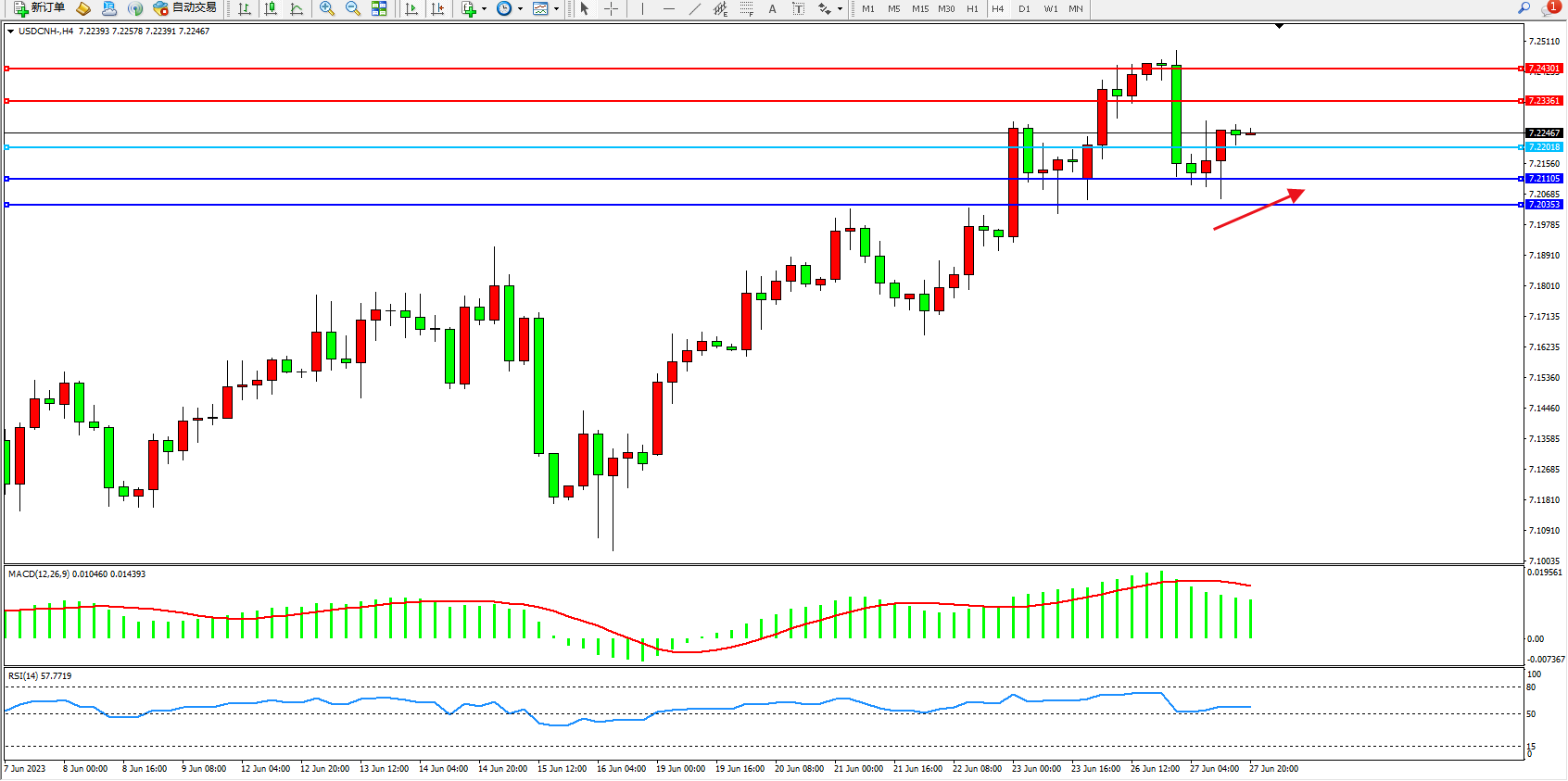Choose the Fibonacci retracement tool

747,8
